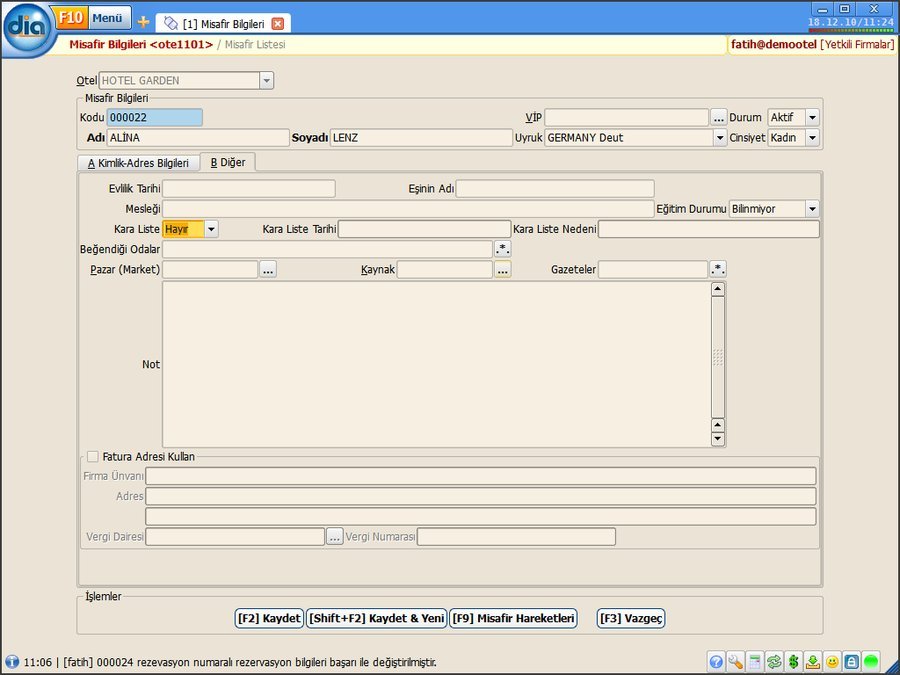Screen dimensions: 900x675
Task: Click the blue padlock lock icon
Action: coord(852,662)
